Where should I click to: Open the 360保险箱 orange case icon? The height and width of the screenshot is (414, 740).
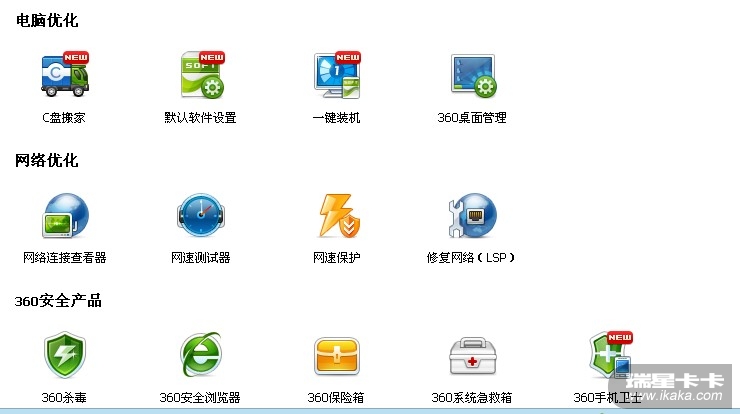pos(336,356)
